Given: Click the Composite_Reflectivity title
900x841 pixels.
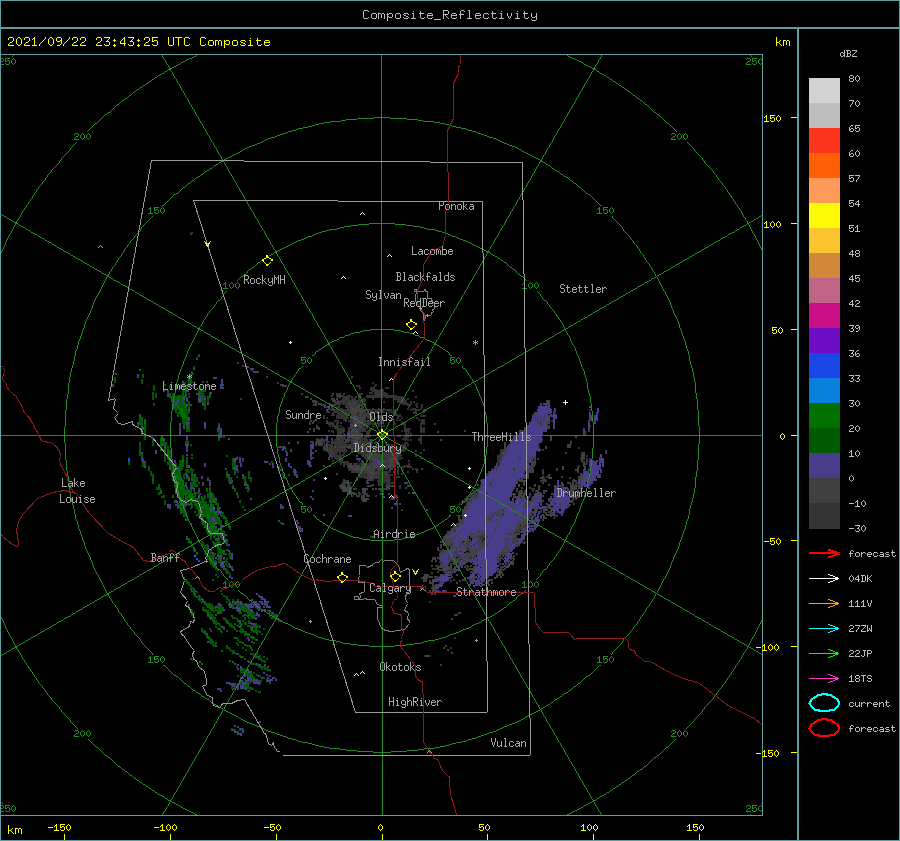Looking at the screenshot, I should pyautogui.click(x=450, y=15).
